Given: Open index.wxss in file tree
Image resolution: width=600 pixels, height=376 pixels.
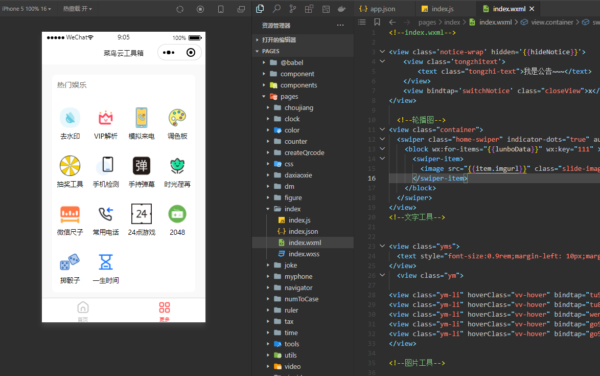Looking at the screenshot, I should (x=304, y=254).
